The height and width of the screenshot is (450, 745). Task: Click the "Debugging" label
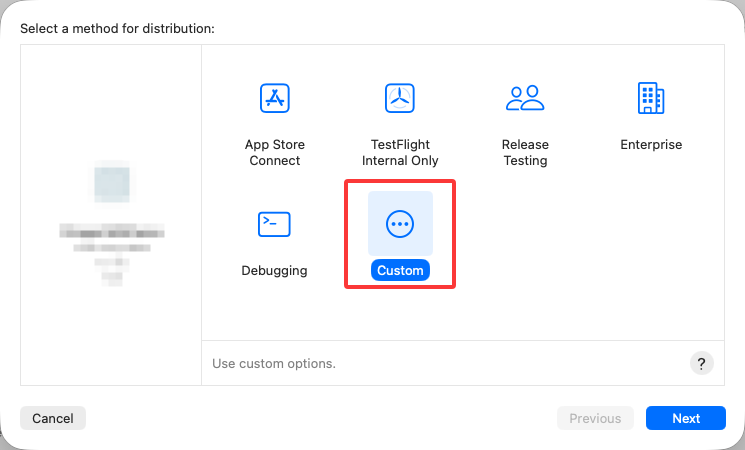274,270
